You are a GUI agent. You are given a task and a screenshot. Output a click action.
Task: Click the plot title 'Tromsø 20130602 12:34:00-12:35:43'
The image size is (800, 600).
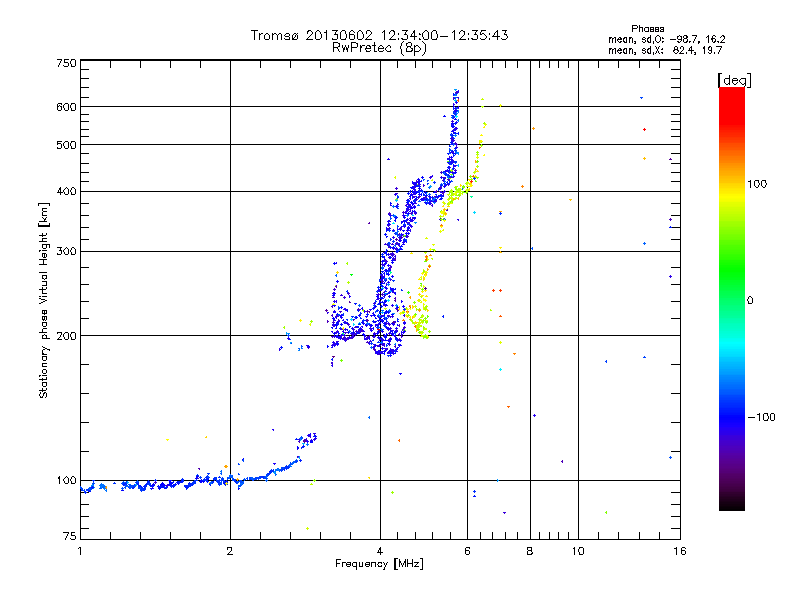coord(379,35)
